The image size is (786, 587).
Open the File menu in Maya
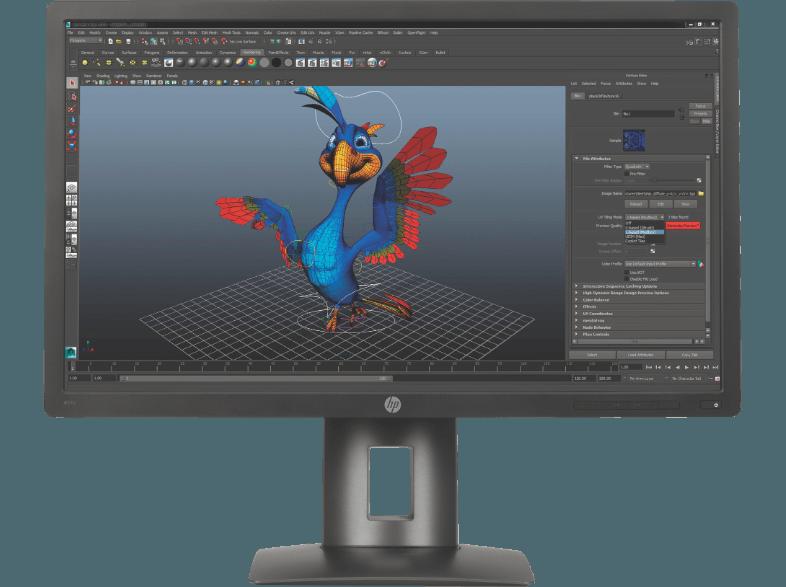tap(71, 33)
